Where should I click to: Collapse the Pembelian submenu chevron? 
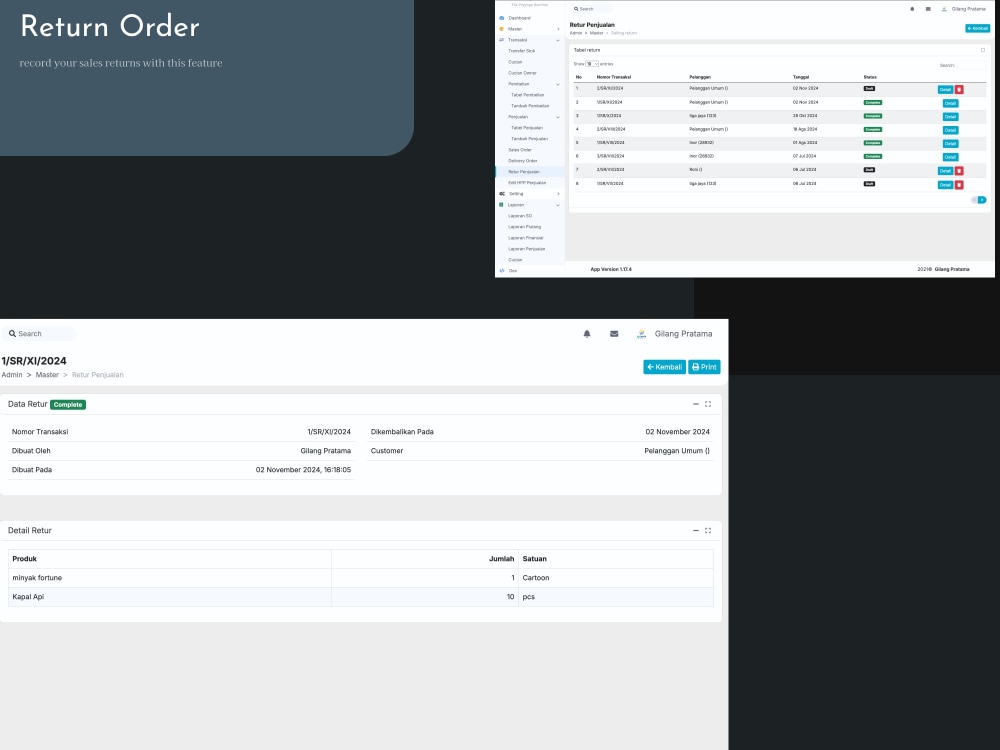[x=558, y=84]
